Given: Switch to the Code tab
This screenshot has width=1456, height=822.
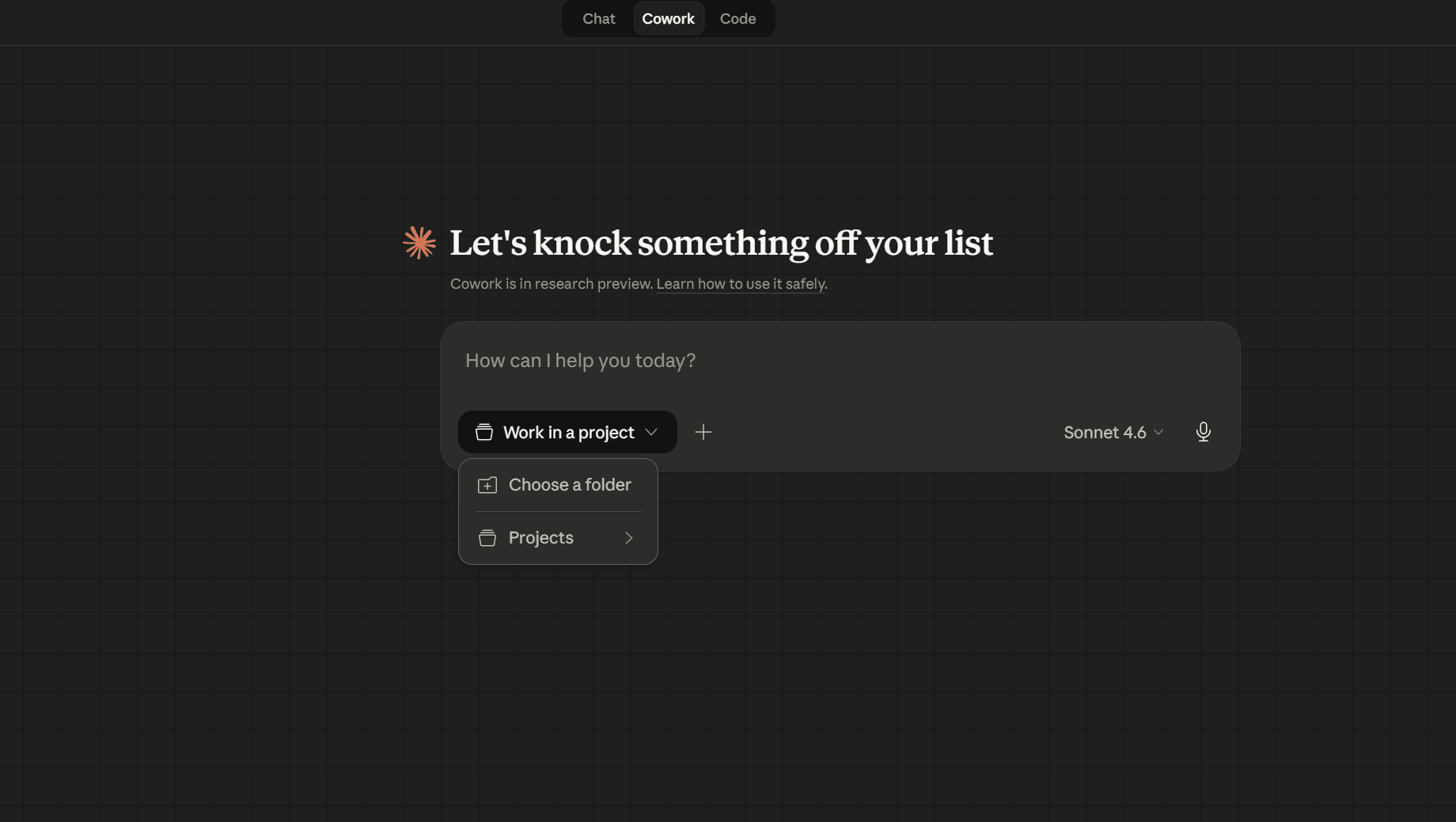Looking at the screenshot, I should [737, 18].
